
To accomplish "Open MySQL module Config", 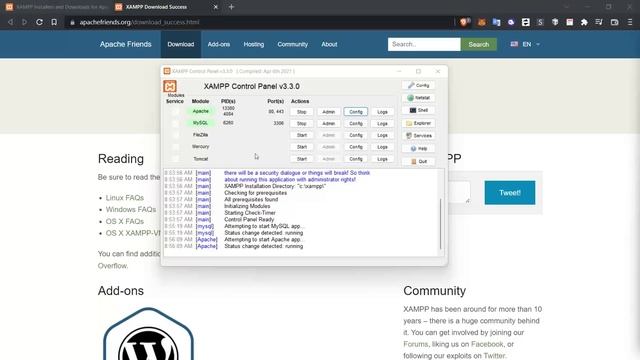I will pyautogui.click(x=356, y=123).
